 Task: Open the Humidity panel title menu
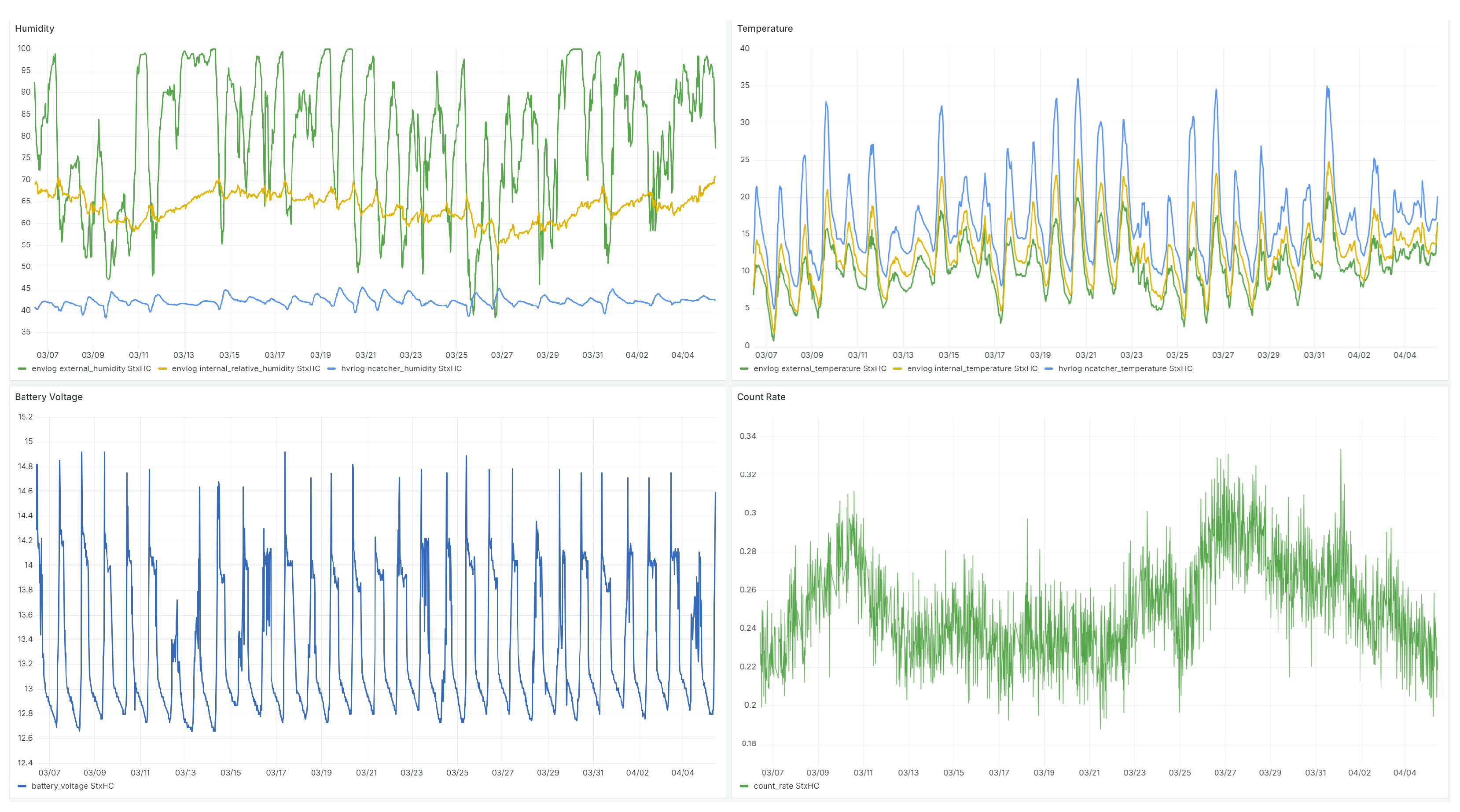coord(35,28)
